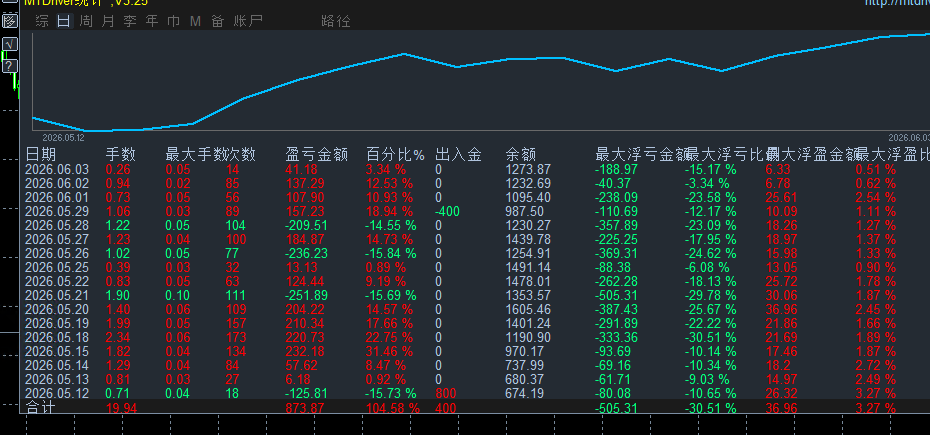Click the -251.89 loss amount

[307, 295]
